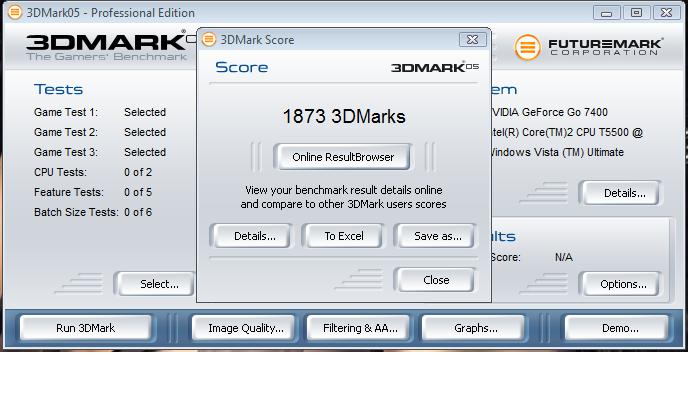Click the orange Futuremark logo icon

click(527, 47)
